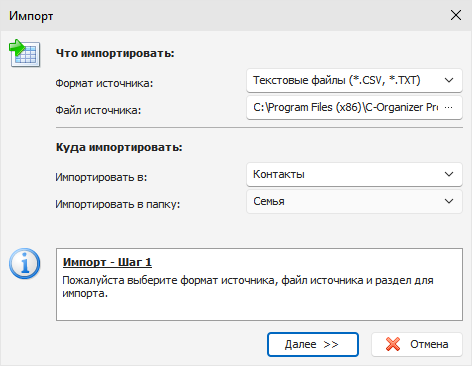Click the ellipsis browse button for source file

tap(449, 107)
